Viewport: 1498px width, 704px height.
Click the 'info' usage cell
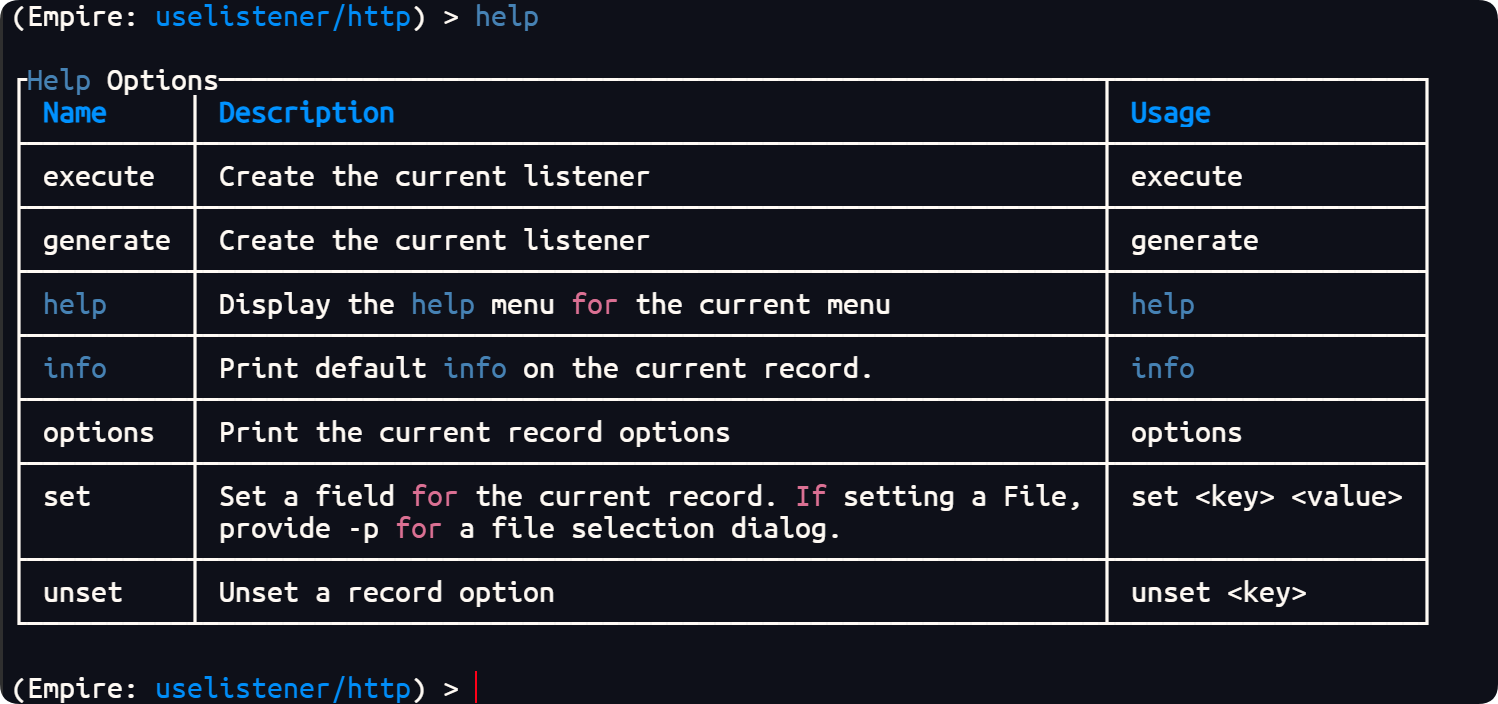click(1163, 369)
